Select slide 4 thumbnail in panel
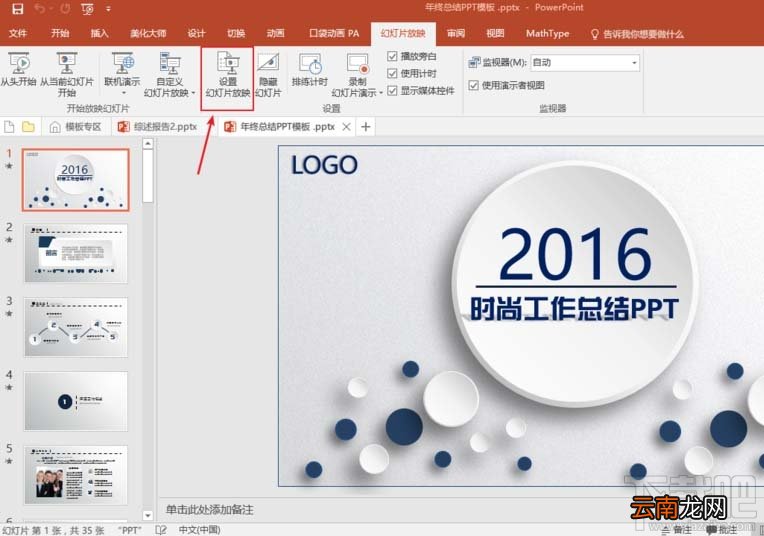Image resolution: width=764 pixels, height=536 pixels. 76,401
